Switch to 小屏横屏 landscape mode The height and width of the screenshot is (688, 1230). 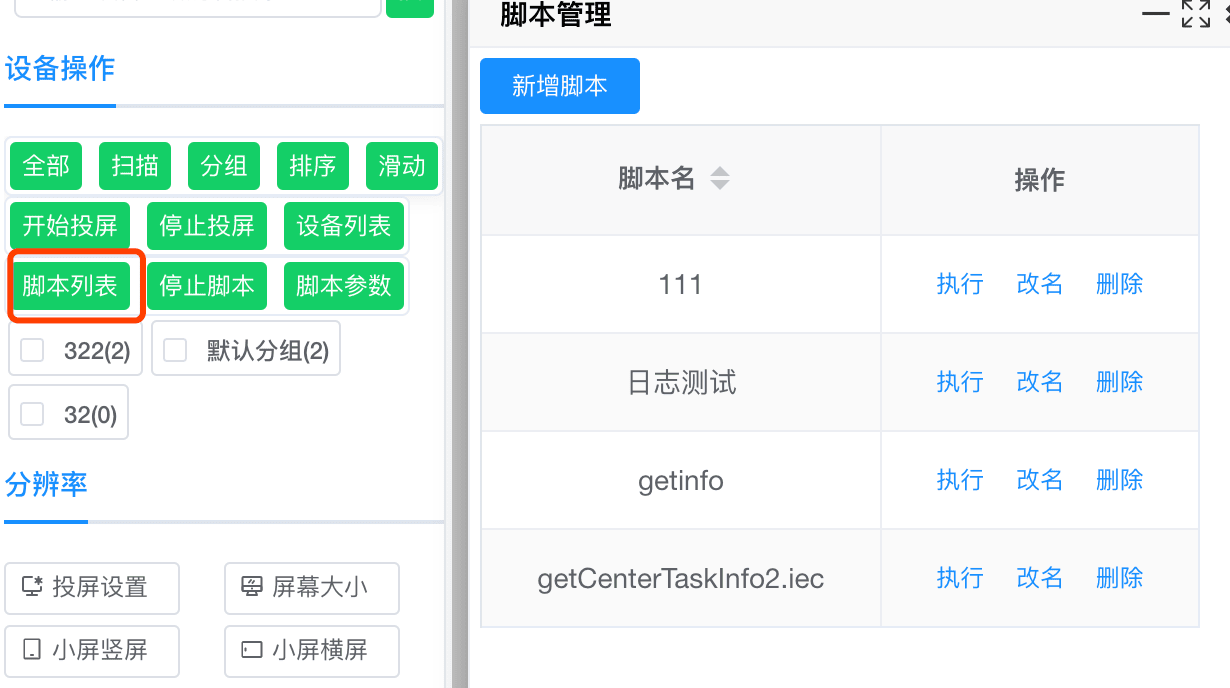[312, 651]
